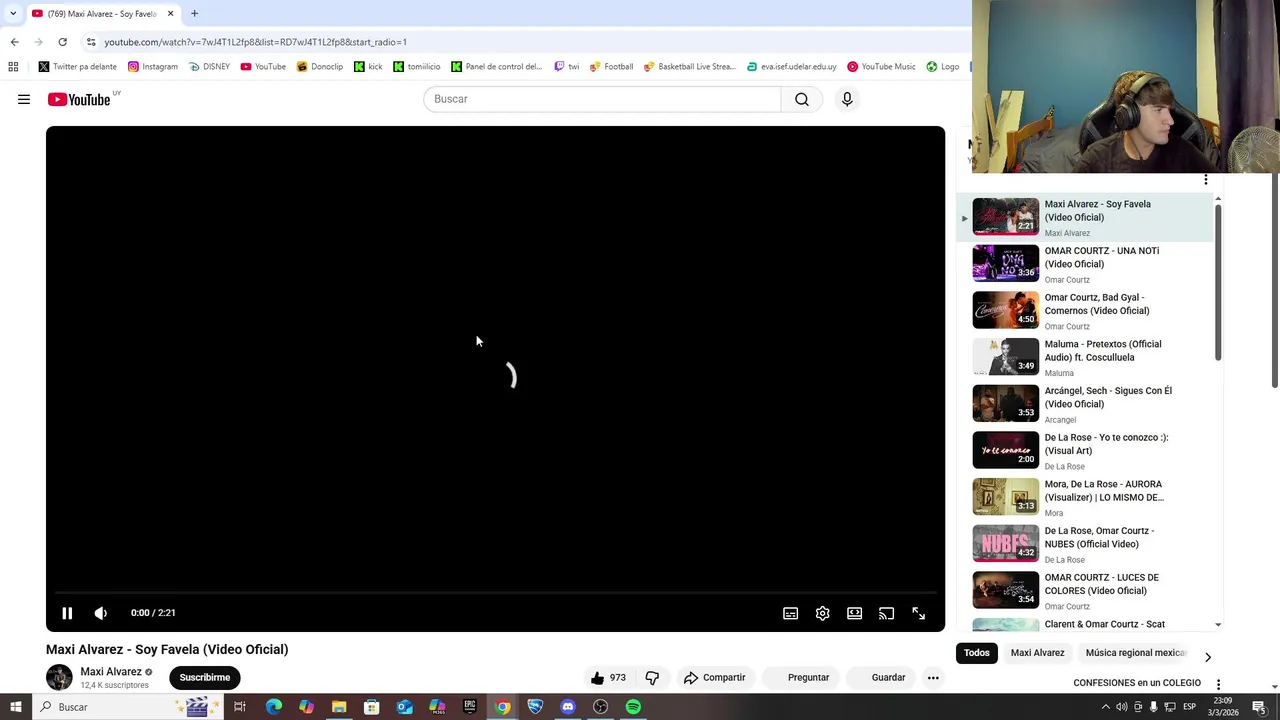Open playlist options three-dot menu
The height and width of the screenshot is (720, 1280).
coord(1206,180)
